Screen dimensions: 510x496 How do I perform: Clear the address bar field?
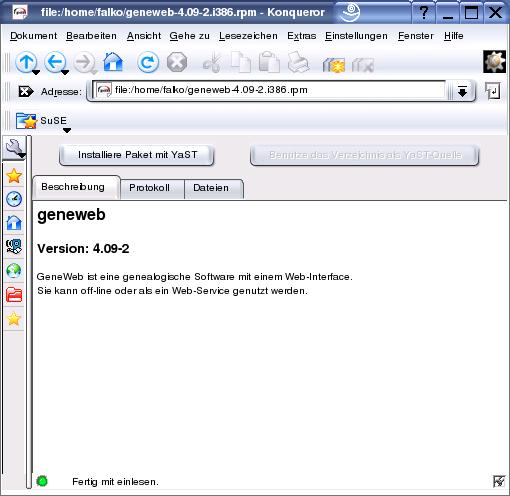coord(26,91)
